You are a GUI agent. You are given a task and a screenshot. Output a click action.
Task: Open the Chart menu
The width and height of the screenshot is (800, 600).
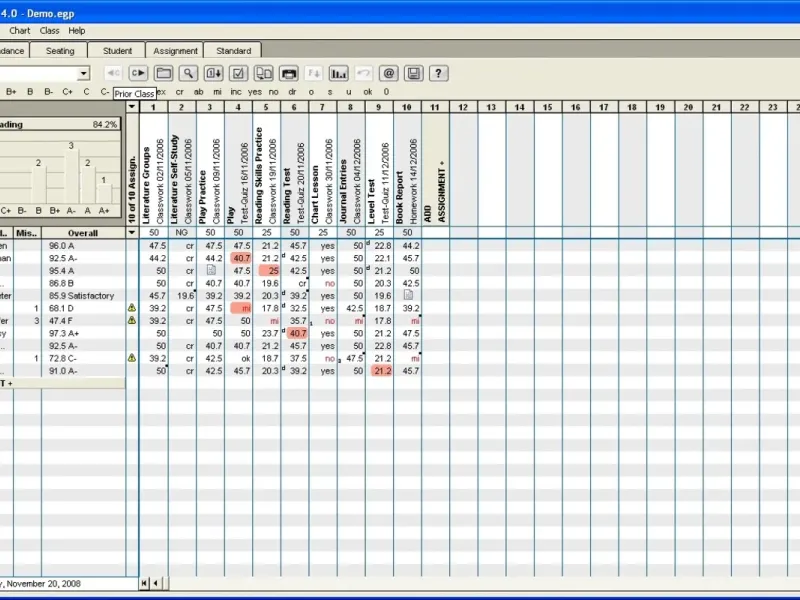19,31
